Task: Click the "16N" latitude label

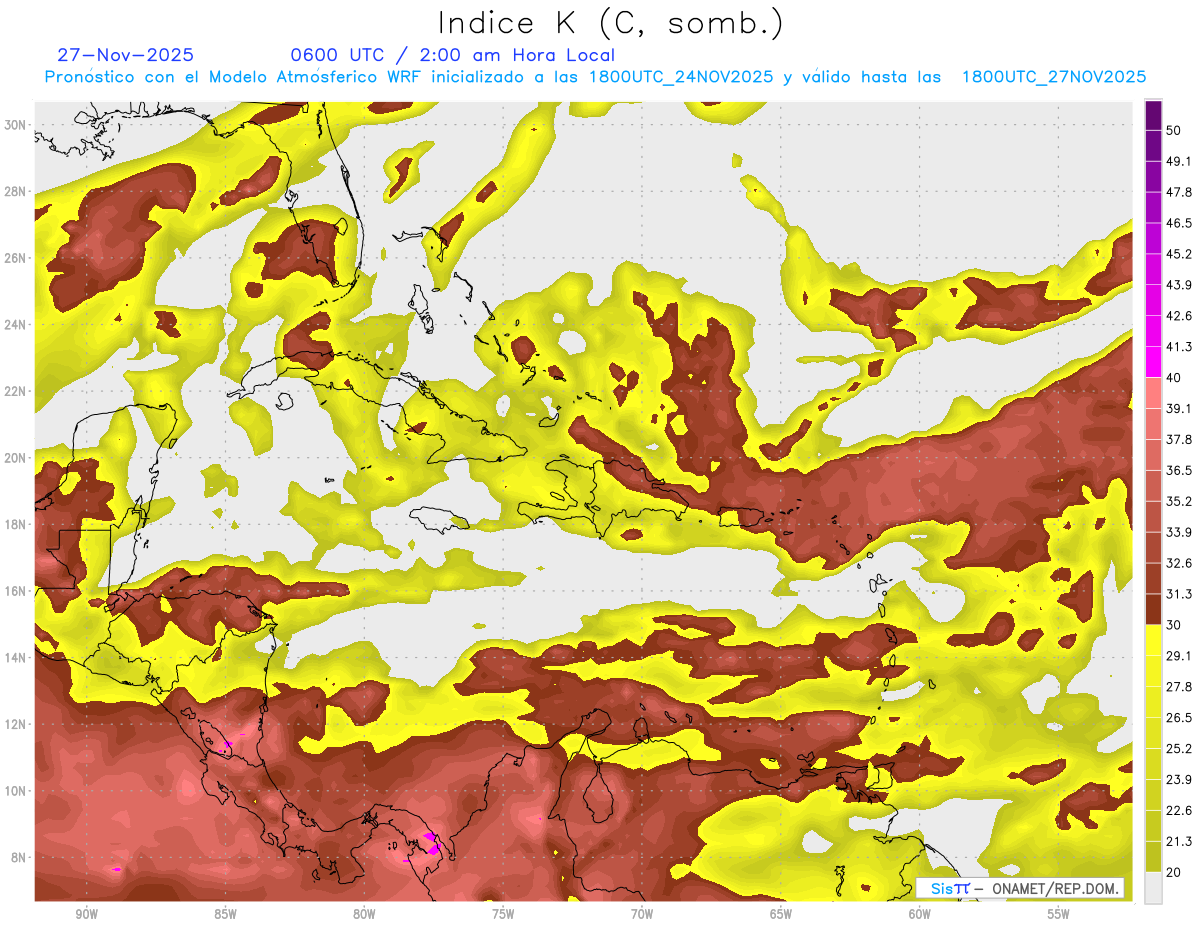Action: pos(16,591)
